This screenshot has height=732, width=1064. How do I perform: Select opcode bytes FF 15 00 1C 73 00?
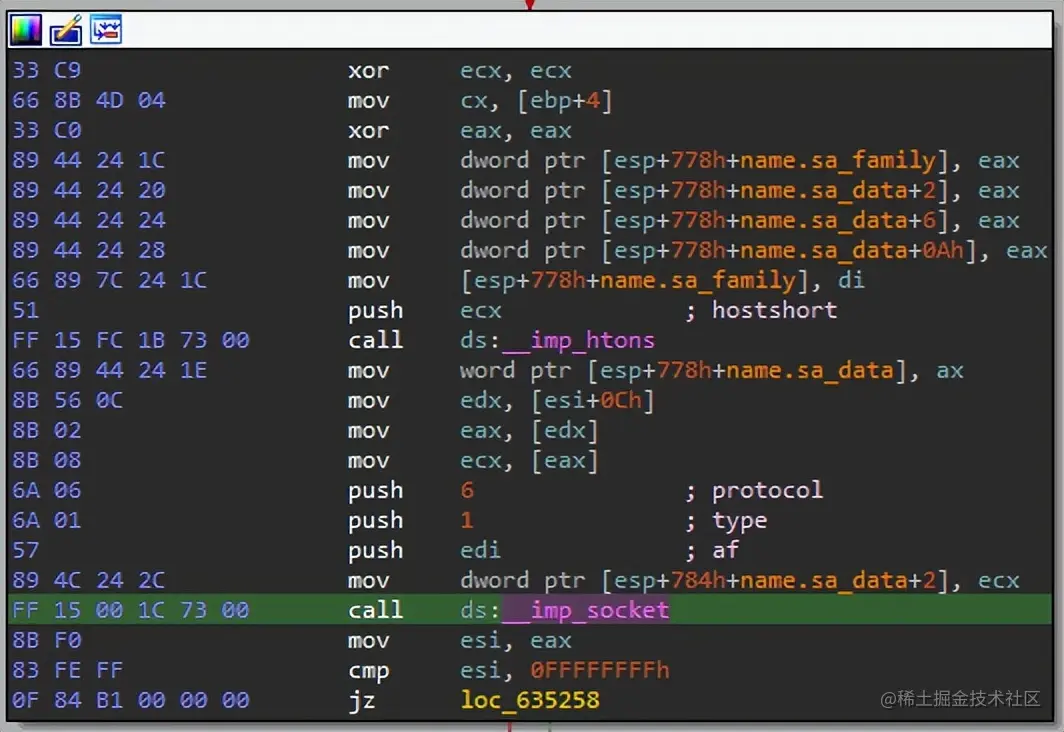coord(131,609)
